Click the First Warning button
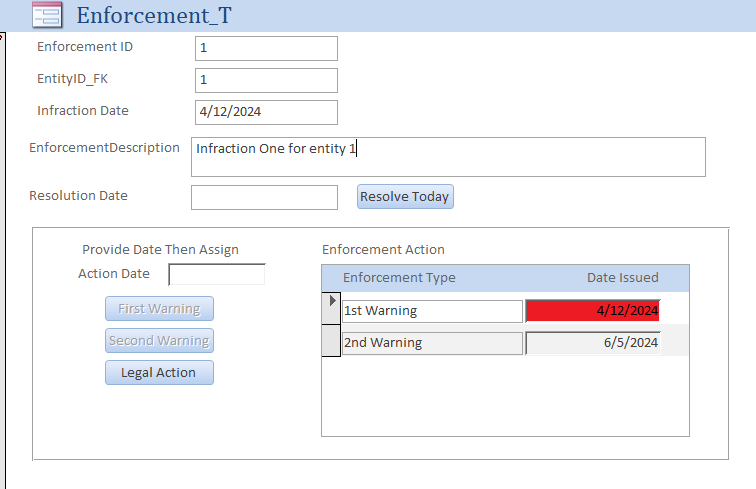 159,309
